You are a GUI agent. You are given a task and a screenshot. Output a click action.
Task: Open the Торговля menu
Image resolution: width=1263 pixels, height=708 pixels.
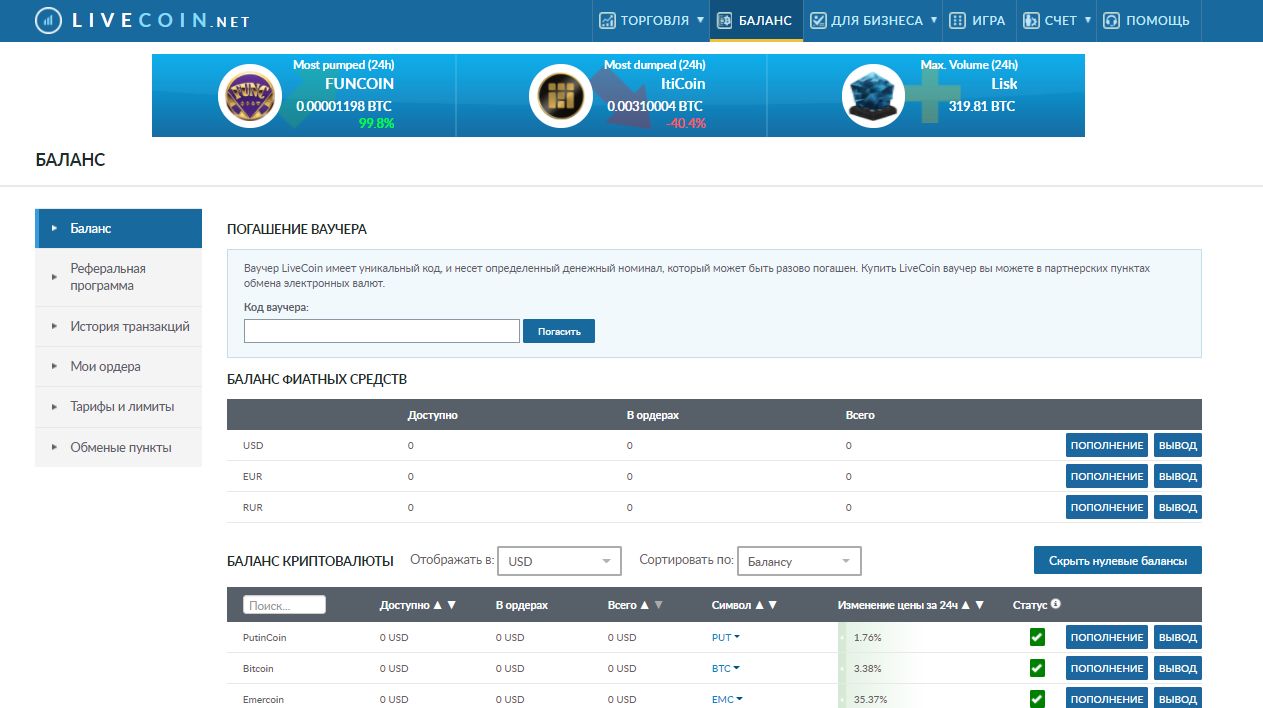652,20
